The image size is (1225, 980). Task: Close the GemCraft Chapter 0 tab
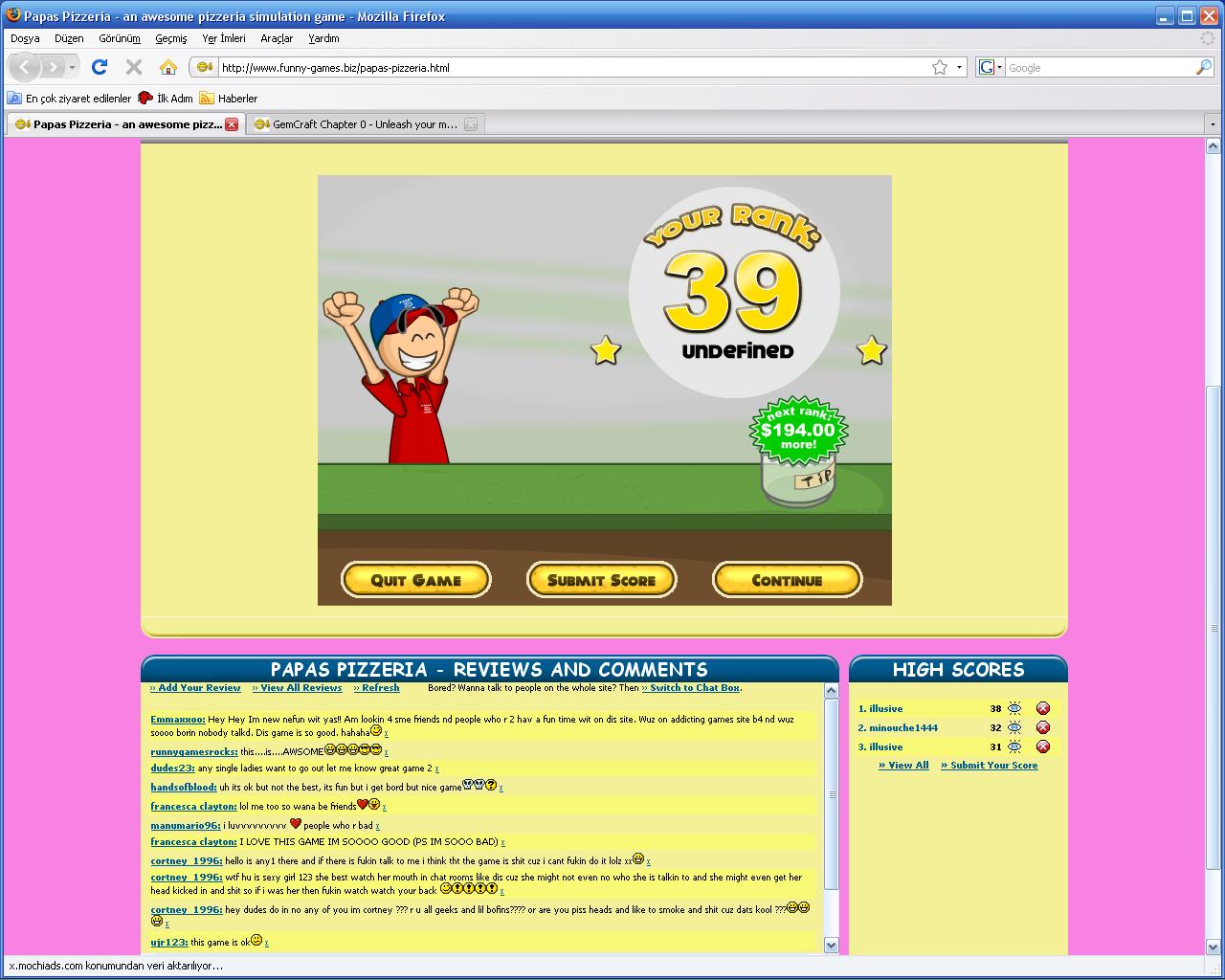471,124
